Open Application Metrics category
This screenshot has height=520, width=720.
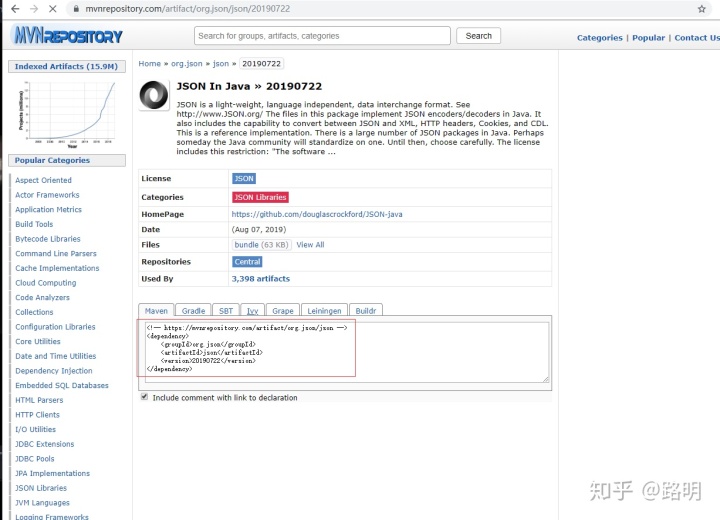pyautogui.click(x=48, y=209)
